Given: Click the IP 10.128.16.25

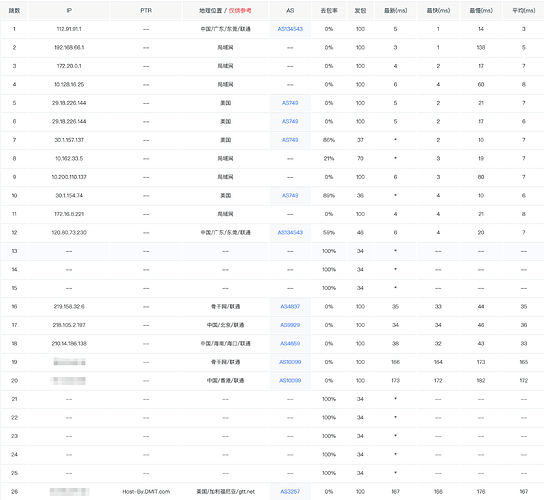Looking at the screenshot, I should 69,85.
